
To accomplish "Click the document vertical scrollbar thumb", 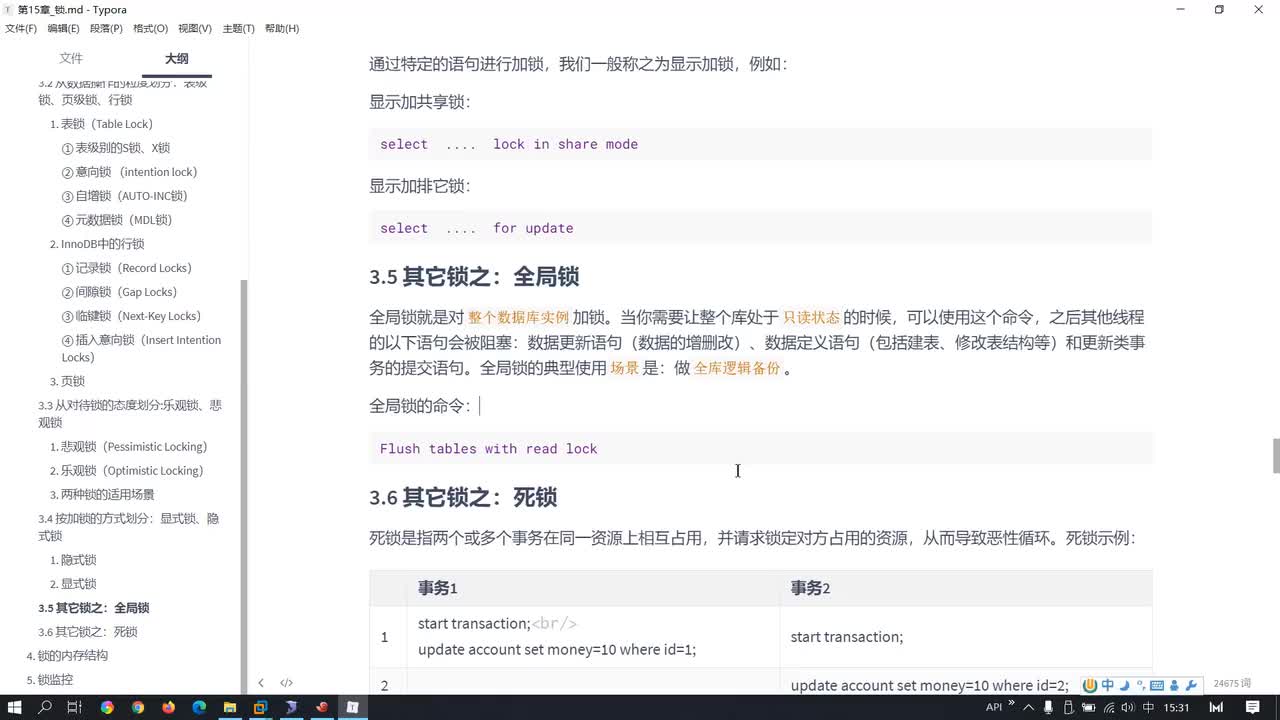I will tap(1275, 455).
